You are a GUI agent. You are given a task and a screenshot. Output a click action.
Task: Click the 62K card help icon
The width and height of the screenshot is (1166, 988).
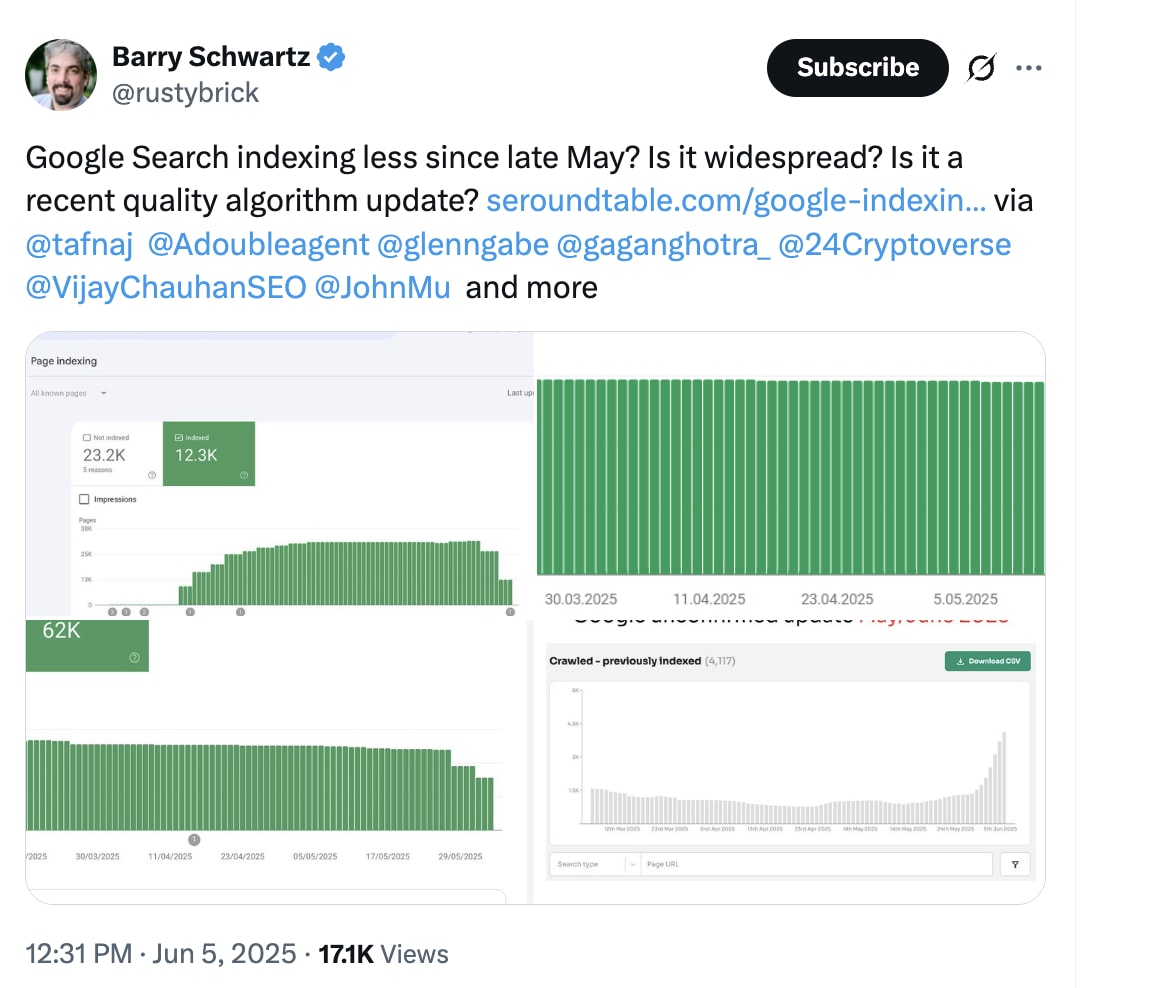click(135, 657)
